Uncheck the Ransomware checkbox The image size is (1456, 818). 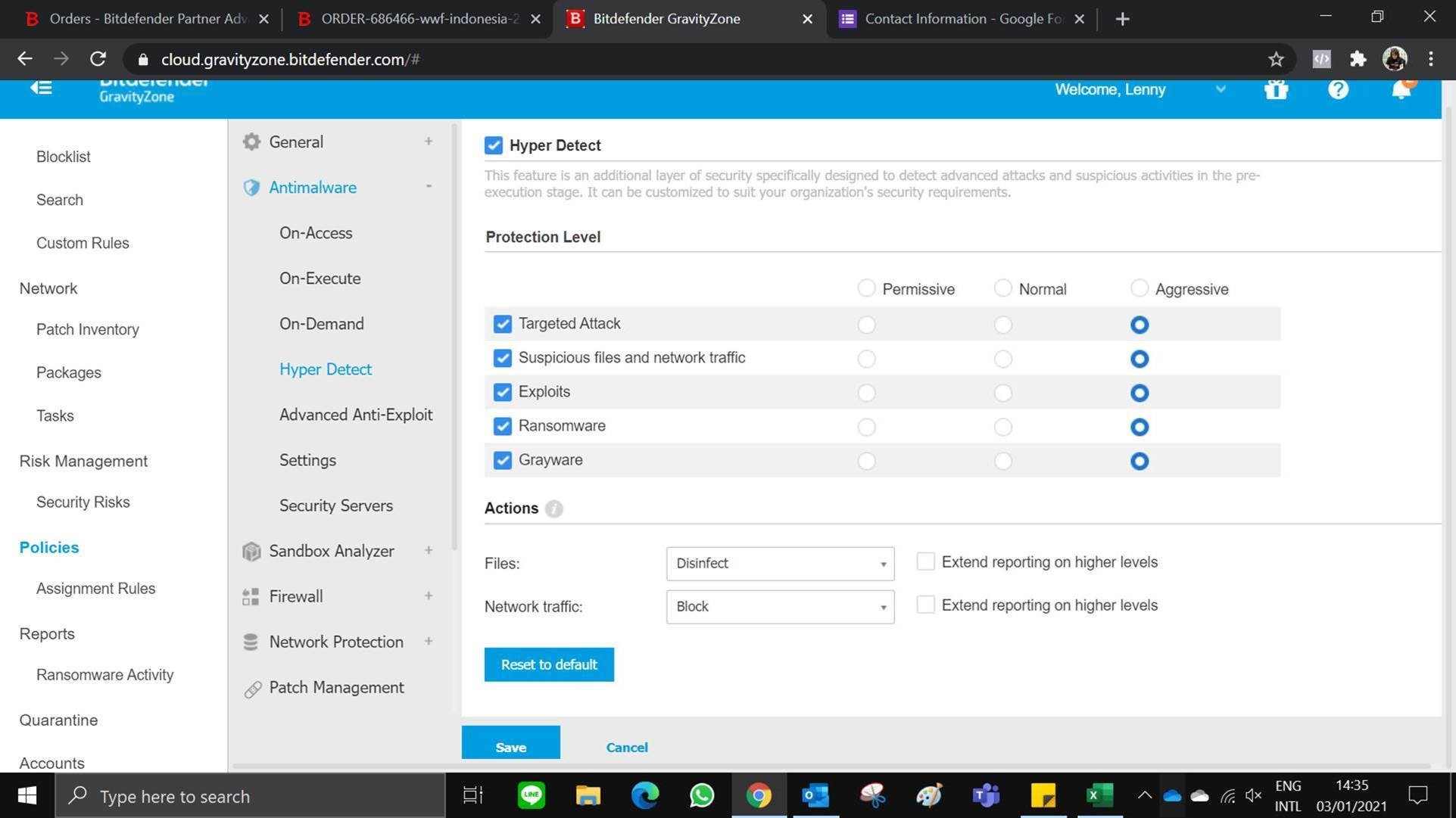502,426
